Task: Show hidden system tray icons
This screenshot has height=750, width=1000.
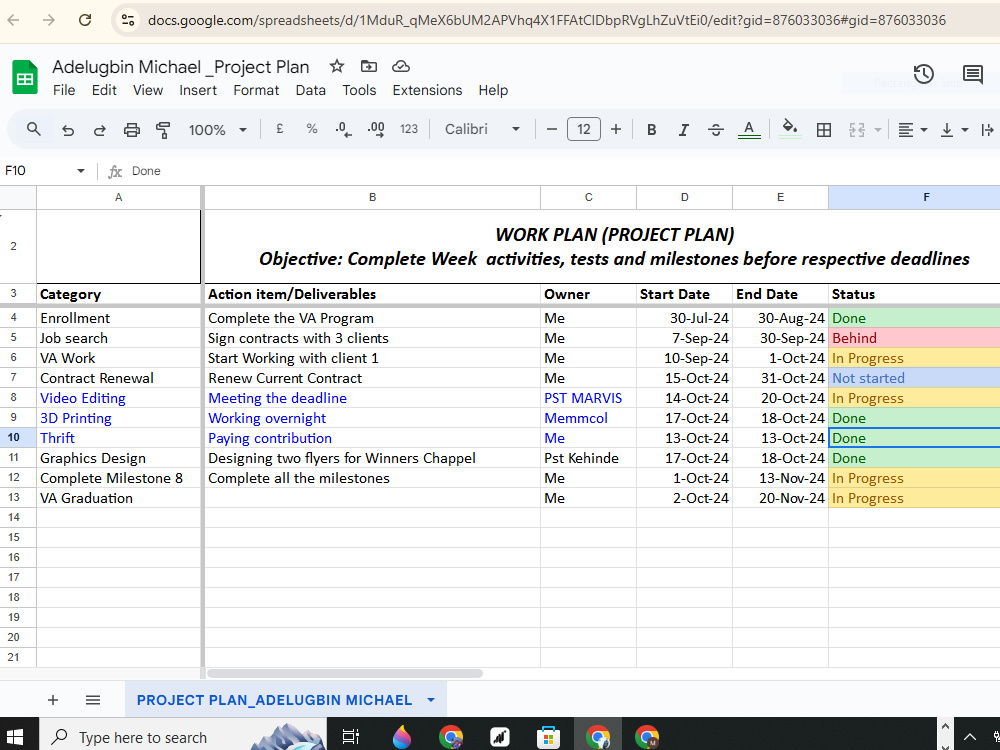Action: pos(970,737)
